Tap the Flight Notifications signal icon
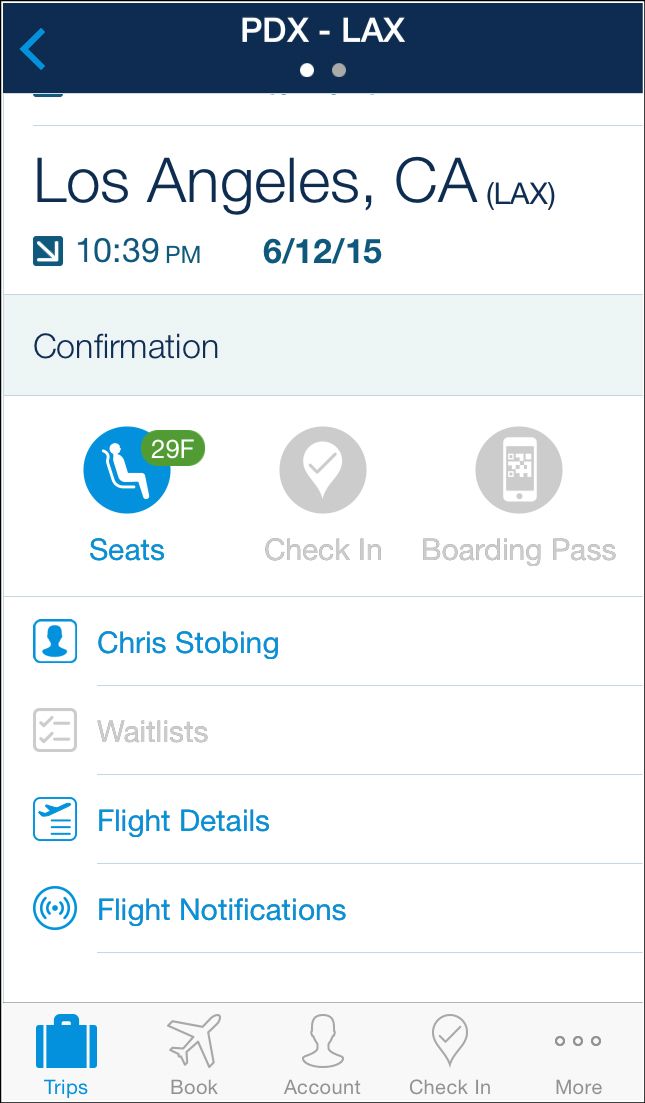The height and width of the screenshot is (1103, 645). (55, 909)
